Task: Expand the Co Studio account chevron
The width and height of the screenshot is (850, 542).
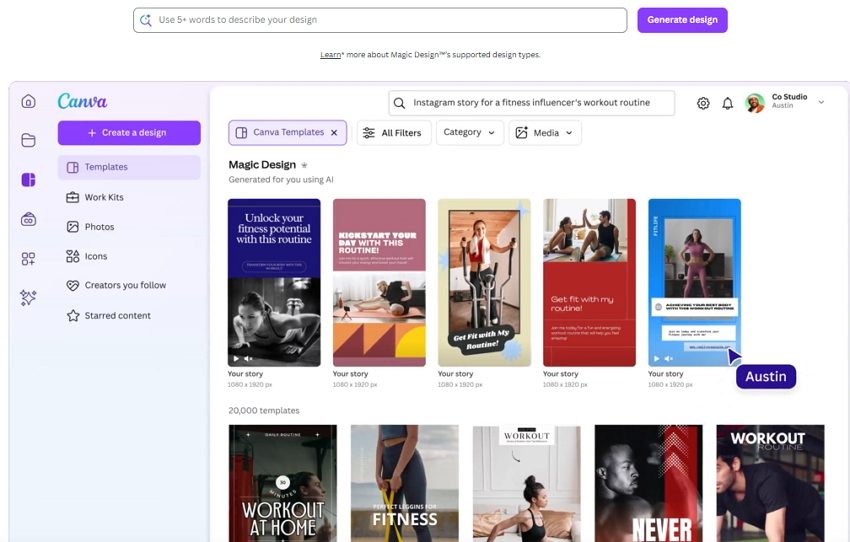Action: pos(821,102)
